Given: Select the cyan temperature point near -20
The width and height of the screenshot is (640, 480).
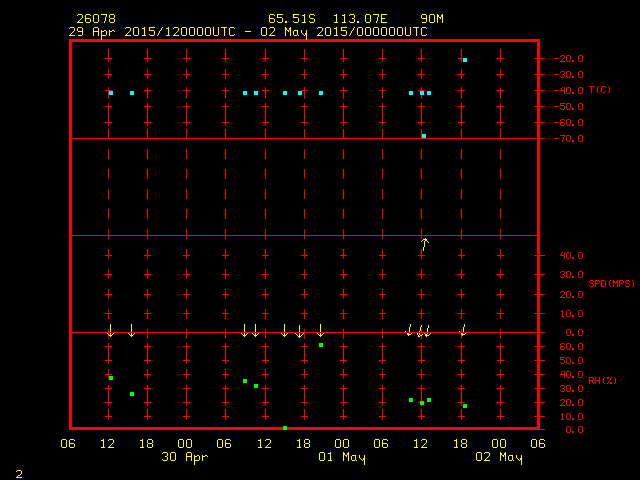Looking at the screenshot, I should 465,60.
